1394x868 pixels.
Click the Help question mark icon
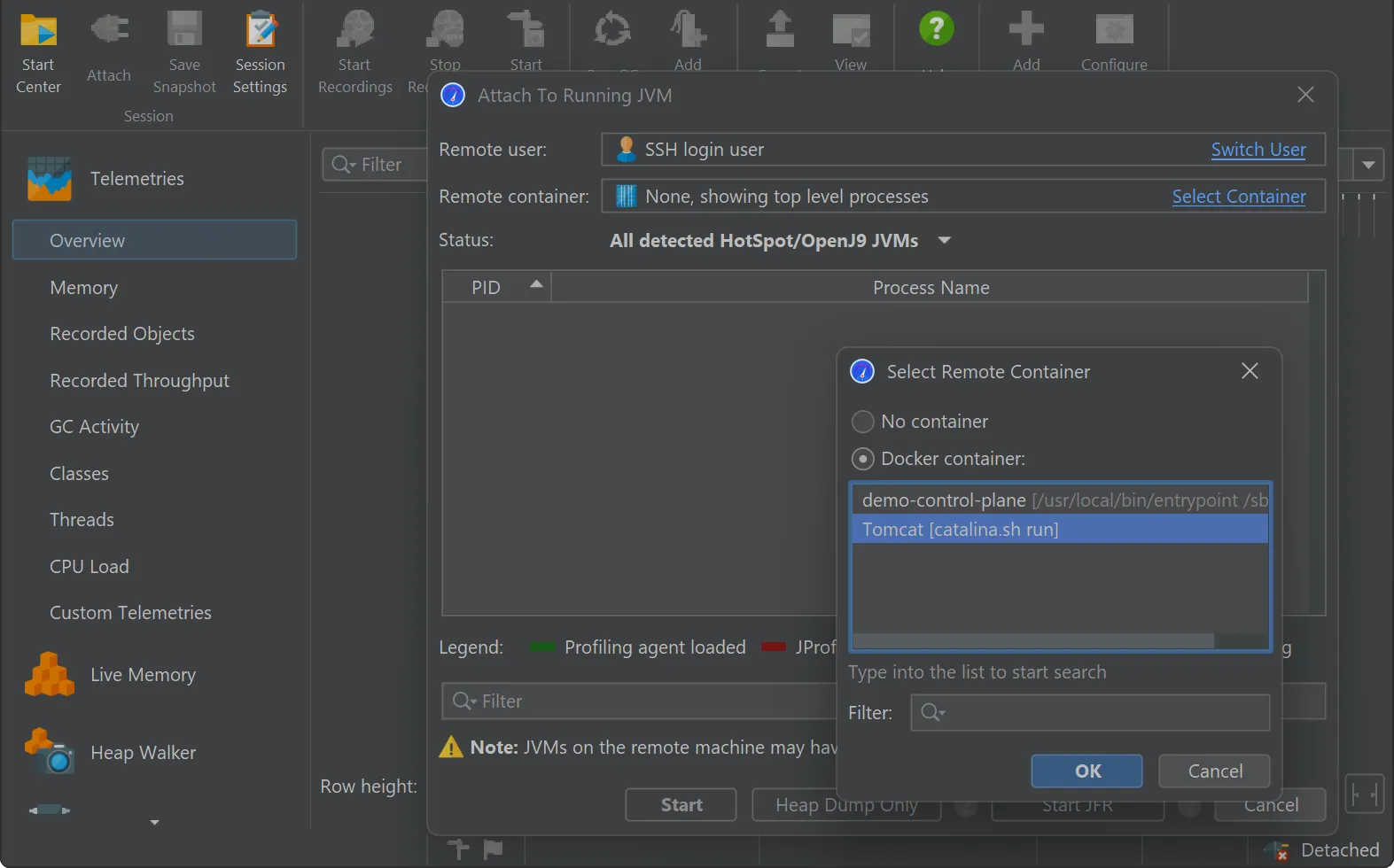[936, 29]
